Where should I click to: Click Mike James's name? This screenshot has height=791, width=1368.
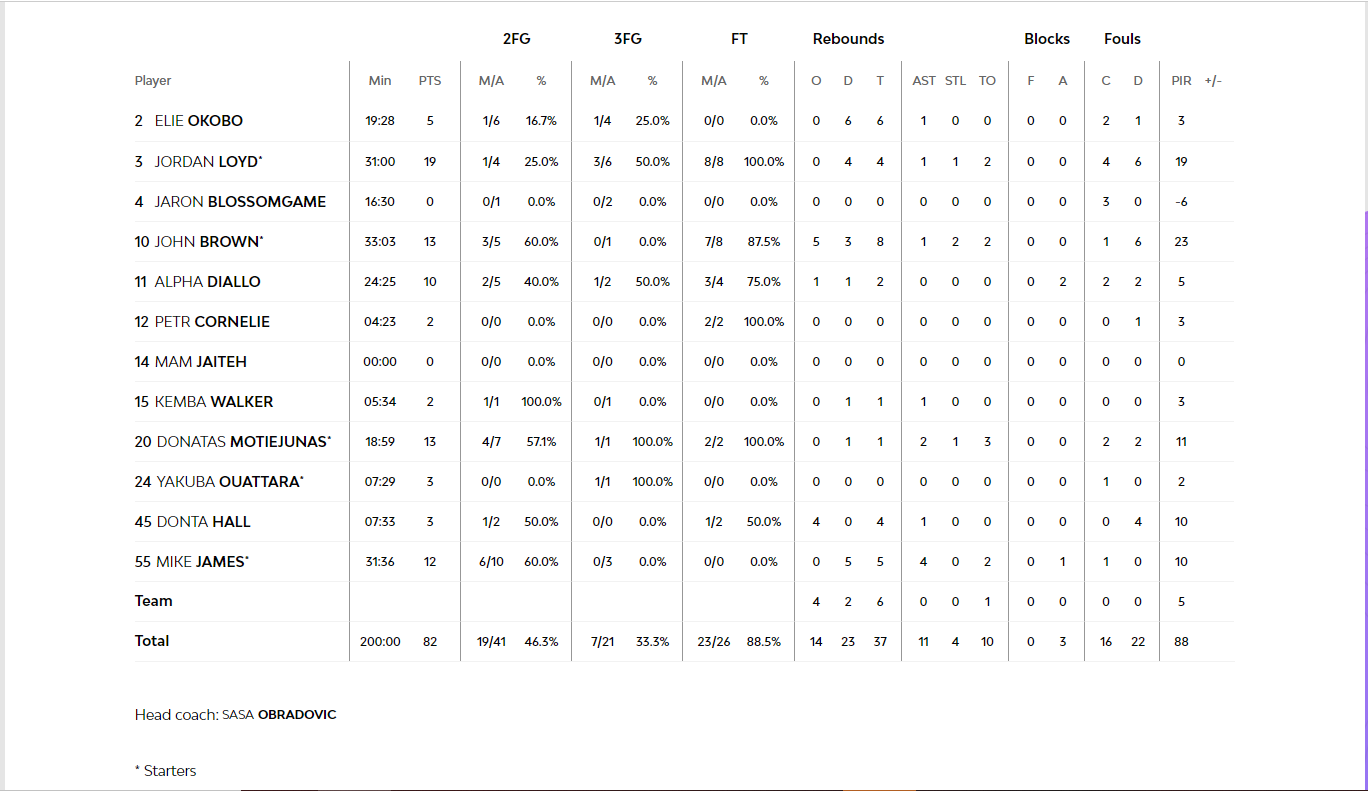(201, 561)
